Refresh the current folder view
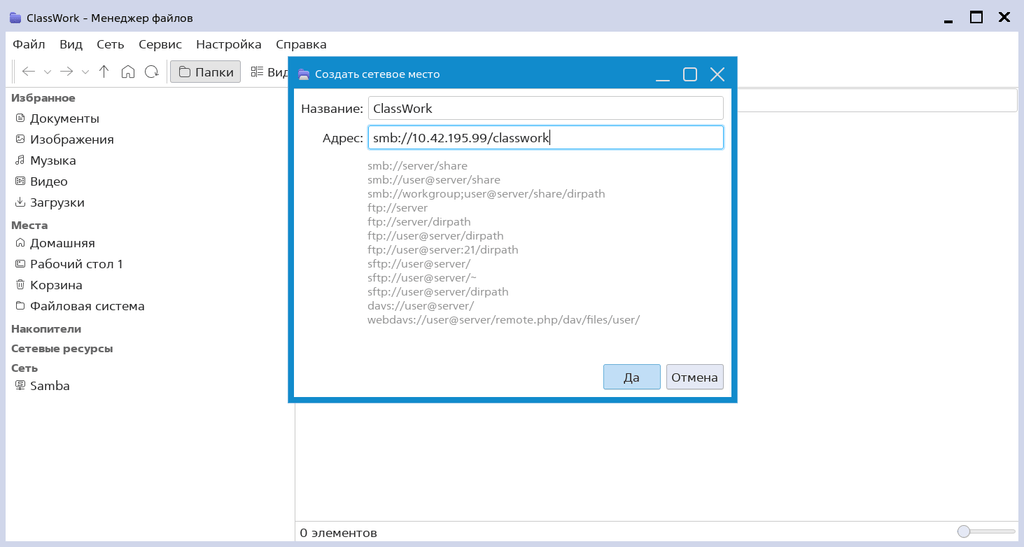 pyautogui.click(x=152, y=72)
